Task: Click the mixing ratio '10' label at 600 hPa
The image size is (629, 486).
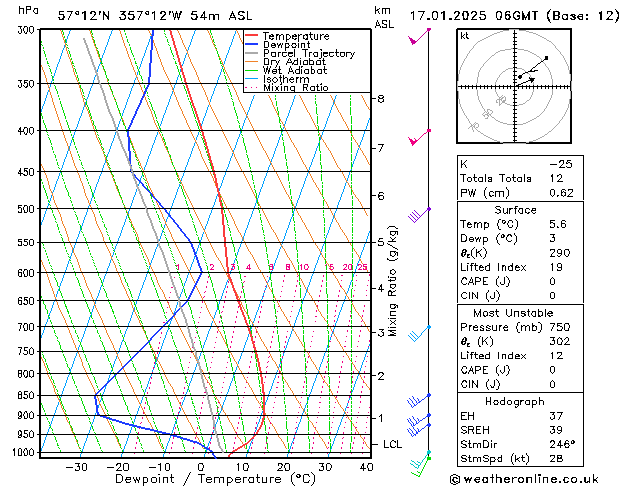Action: click(304, 267)
